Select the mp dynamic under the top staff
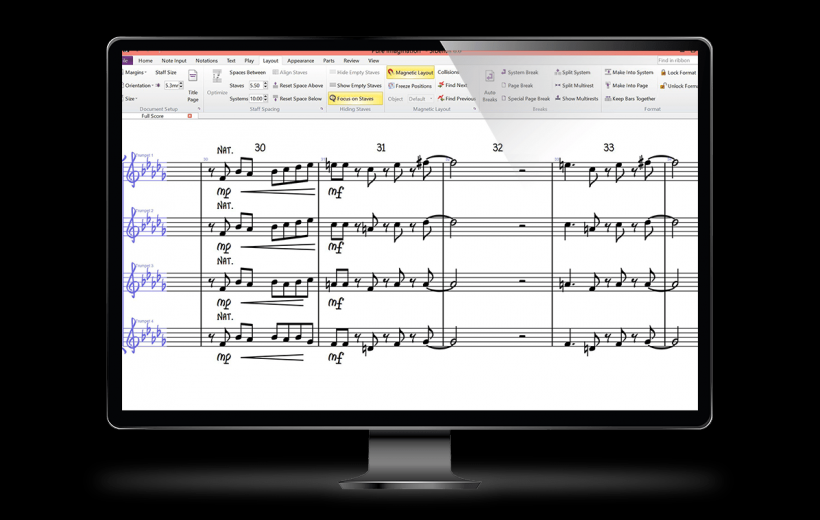820x520 pixels. click(224, 192)
